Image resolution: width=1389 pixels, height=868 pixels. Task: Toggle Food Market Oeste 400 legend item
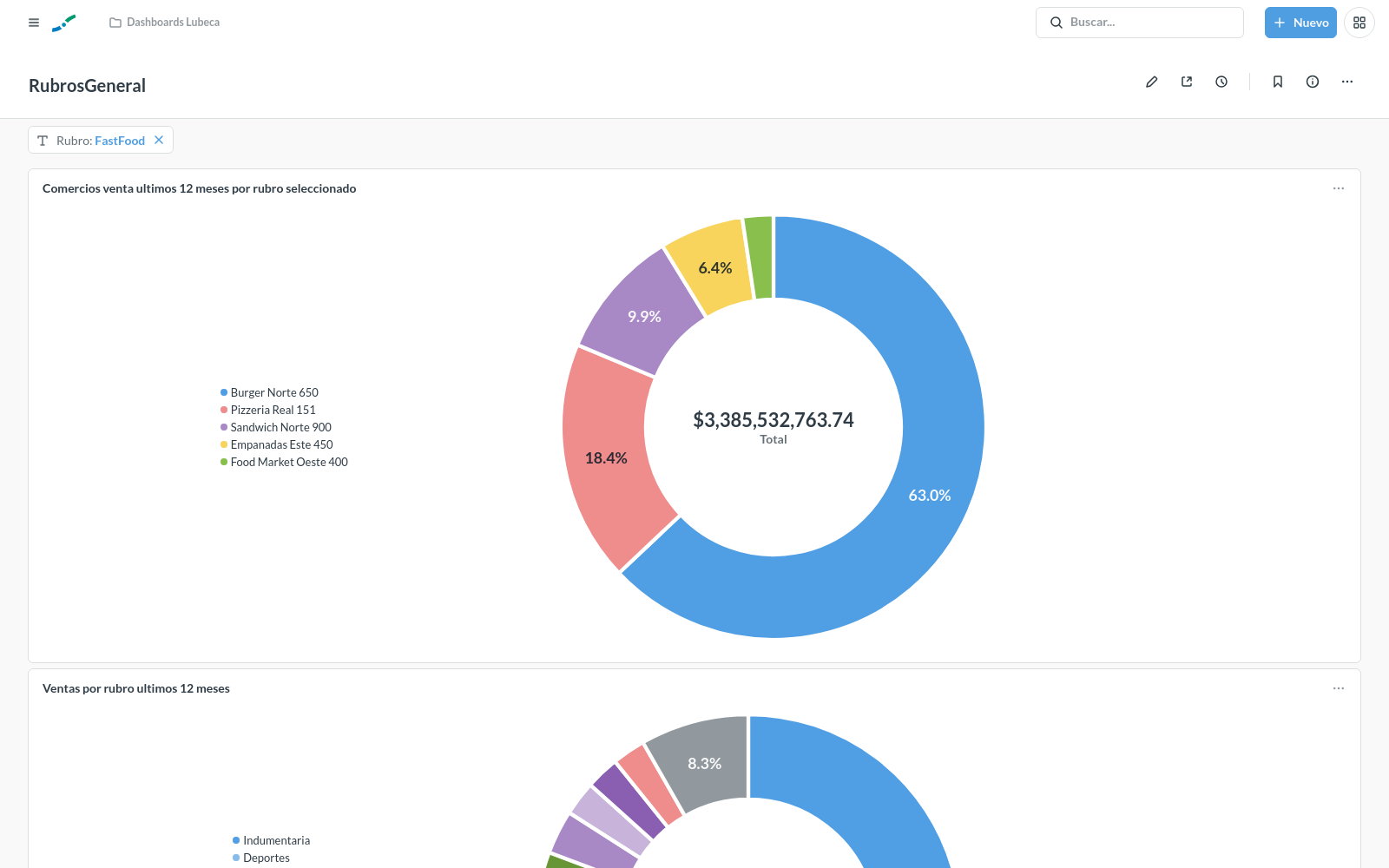point(284,462)
